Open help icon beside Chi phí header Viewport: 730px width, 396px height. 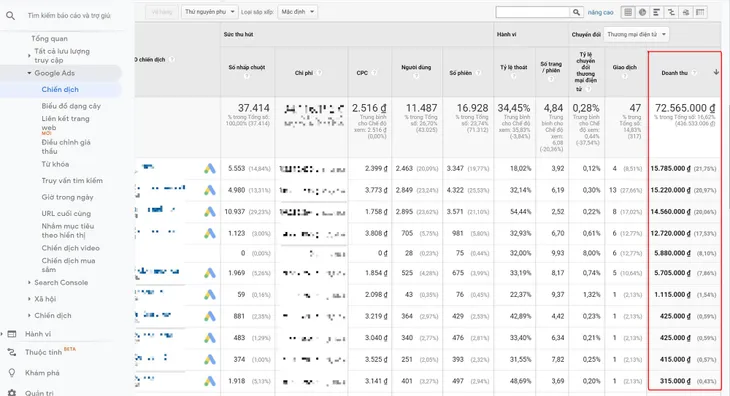(319, 73)
